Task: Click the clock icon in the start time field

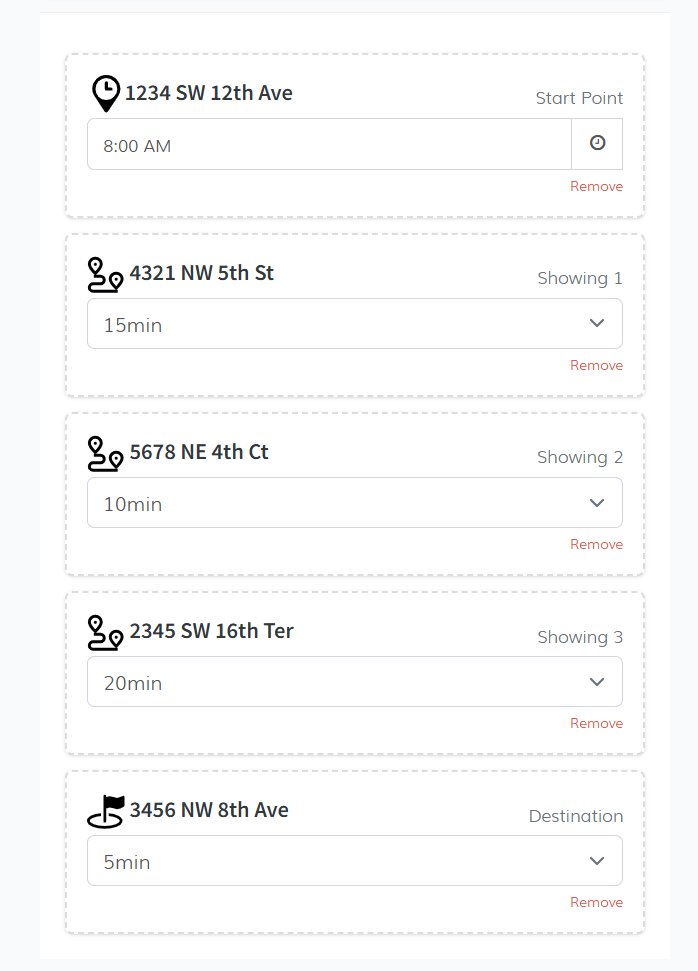Action: click(x=597, y=144)
